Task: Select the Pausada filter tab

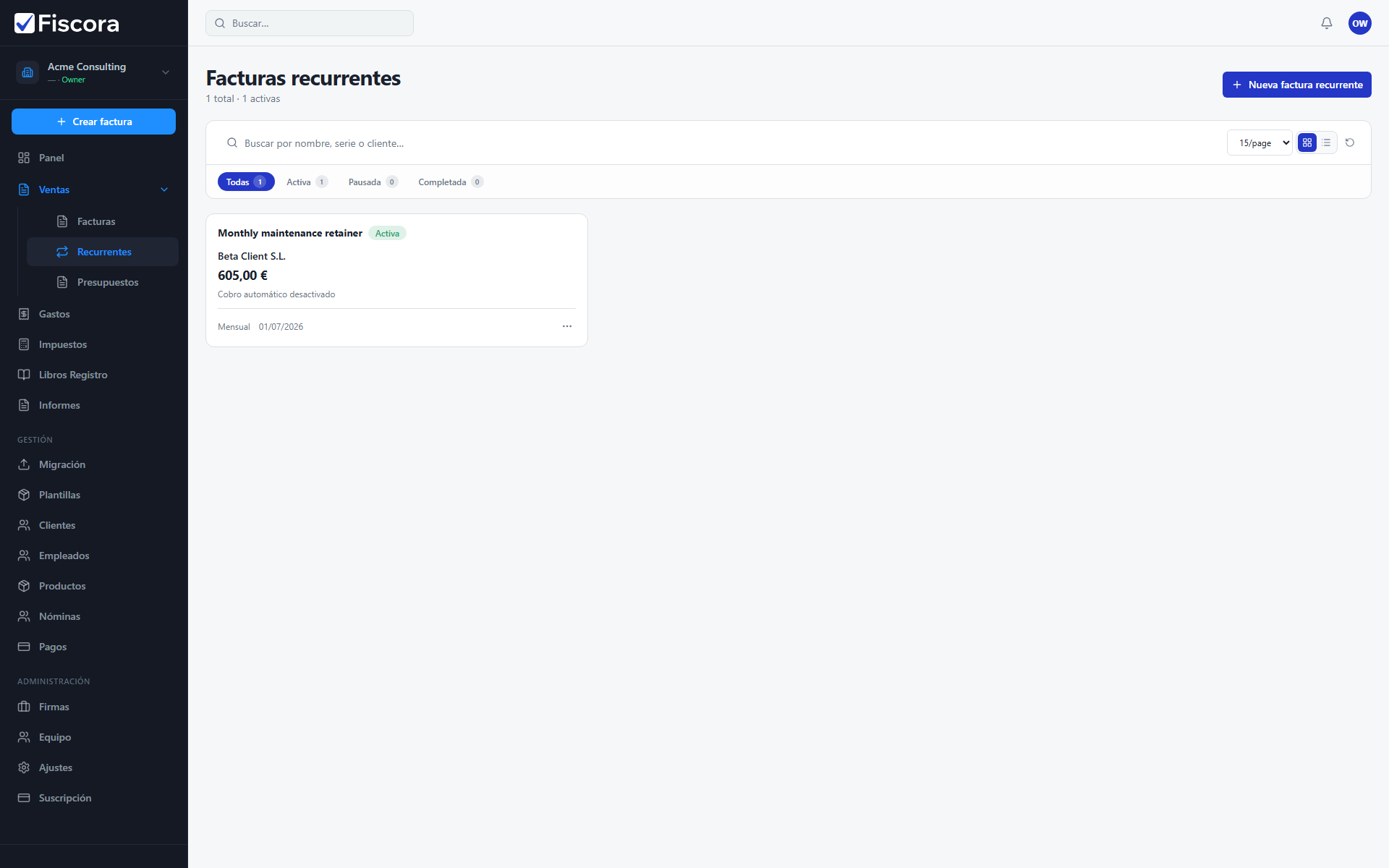Action: (x=373, y=182)
